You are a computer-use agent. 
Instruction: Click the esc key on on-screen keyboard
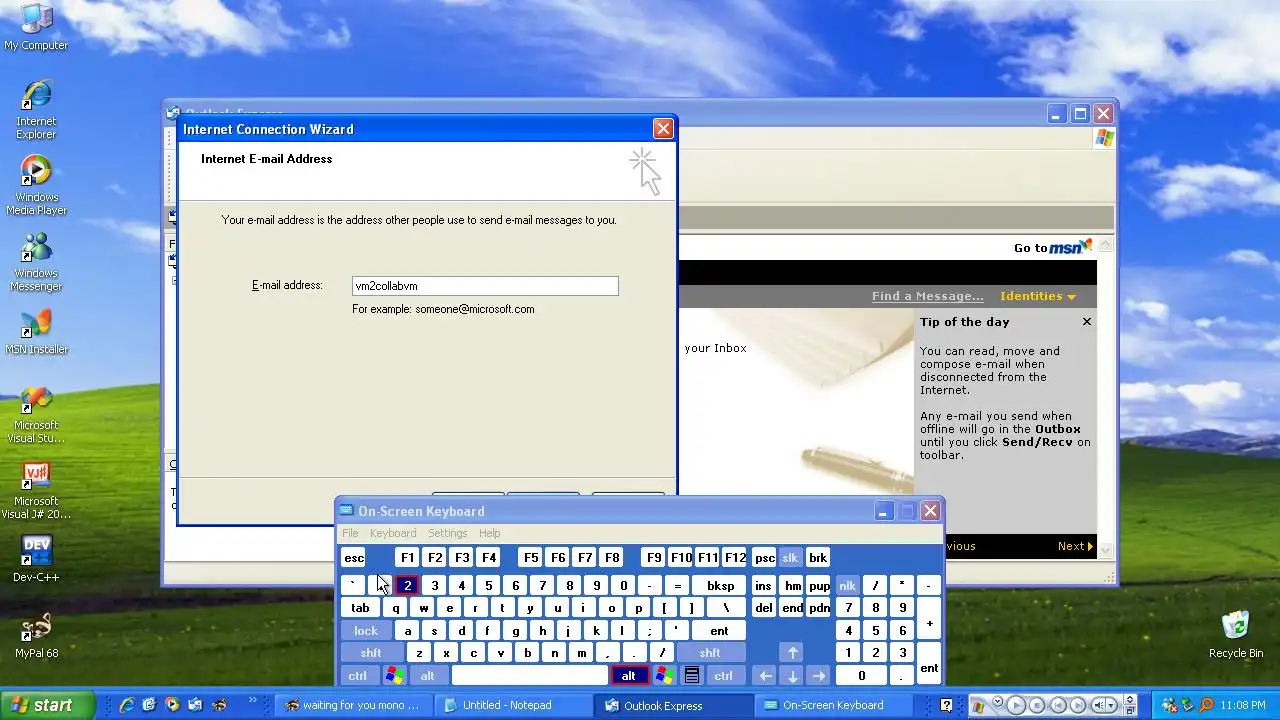[x=354, y=558]
